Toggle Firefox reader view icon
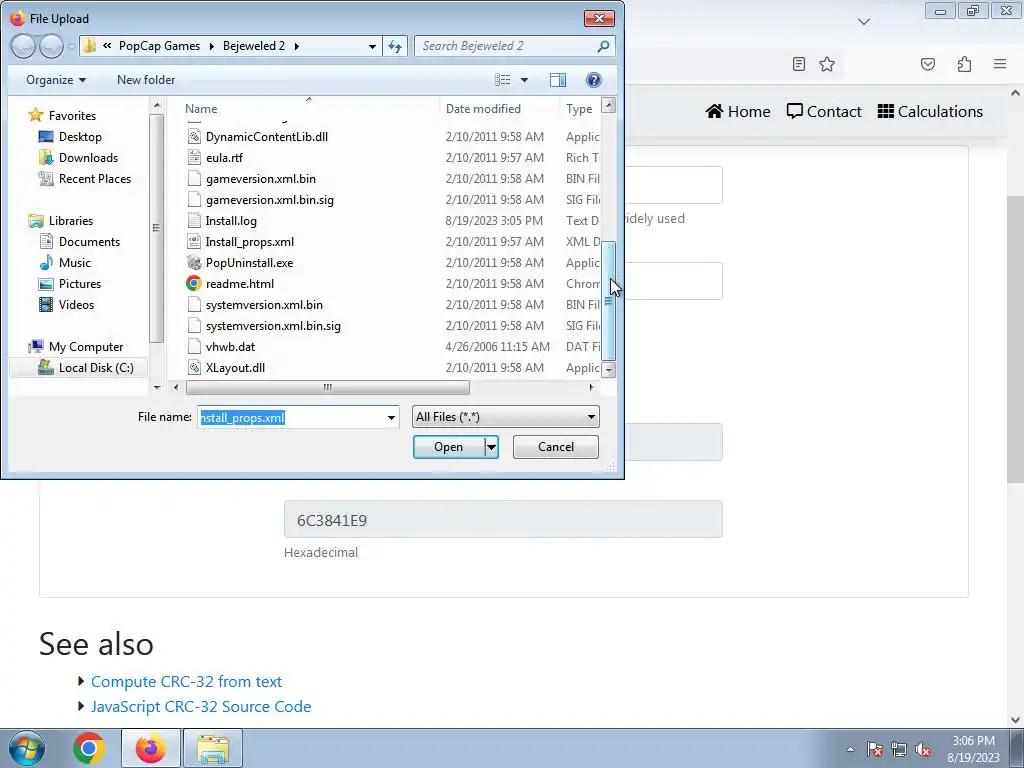Image resolution: width=1024 pixels, height=768 pixels. point(798,64)
